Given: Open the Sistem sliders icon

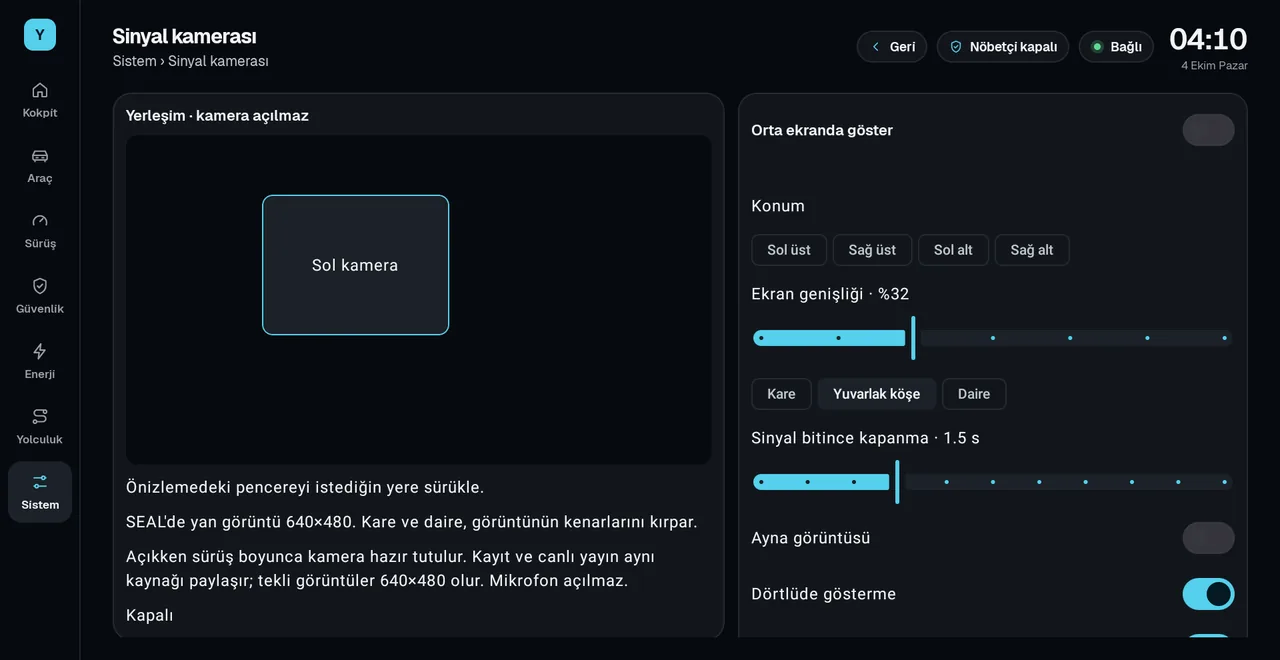Looking at the screenshot, I should (40, 482).
